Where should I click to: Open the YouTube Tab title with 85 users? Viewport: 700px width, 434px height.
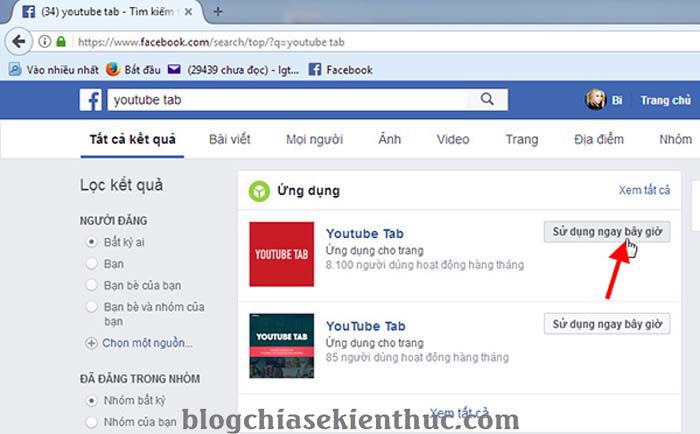tap(365, 326)
